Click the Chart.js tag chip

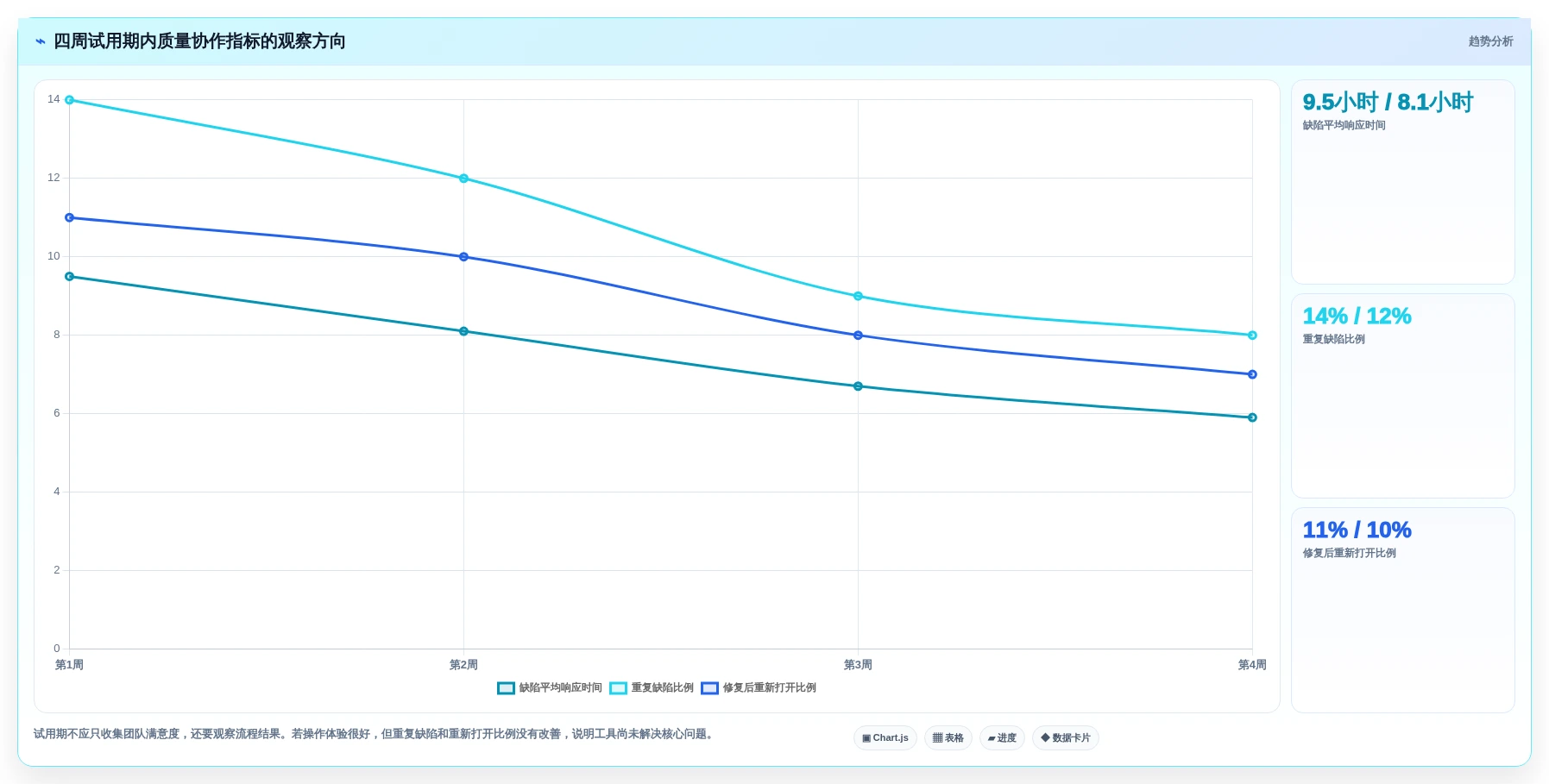pos(885,738)
